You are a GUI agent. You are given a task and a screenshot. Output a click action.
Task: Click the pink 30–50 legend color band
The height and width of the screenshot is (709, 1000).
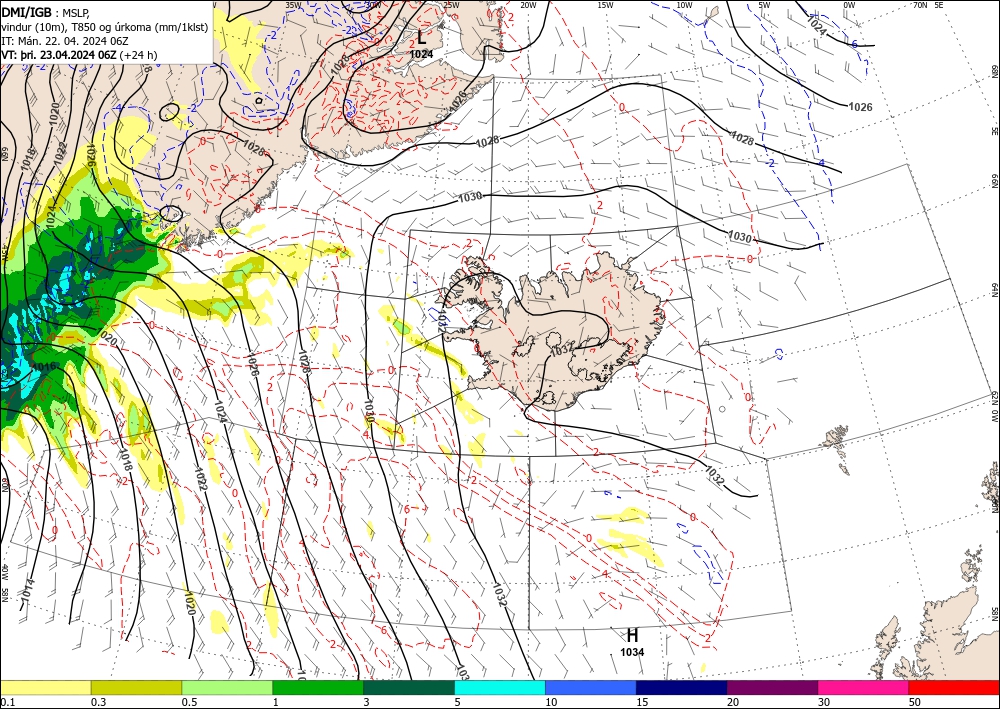(x=863, y=687)
